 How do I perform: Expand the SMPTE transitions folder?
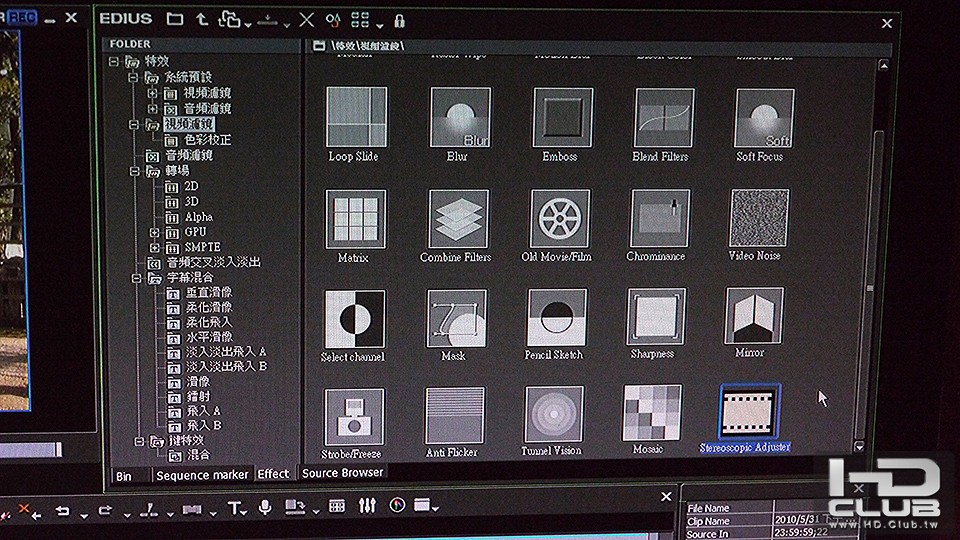pos(154,247)
